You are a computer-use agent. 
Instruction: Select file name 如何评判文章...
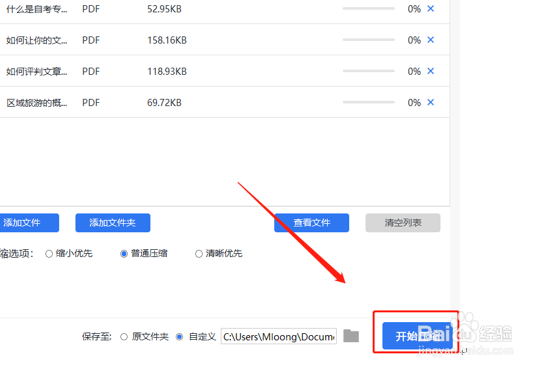(x=37, y=72)
